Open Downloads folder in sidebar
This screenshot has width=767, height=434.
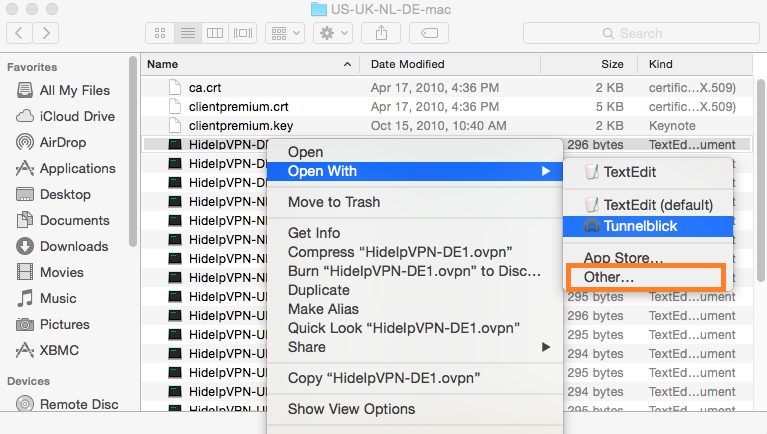62,246
